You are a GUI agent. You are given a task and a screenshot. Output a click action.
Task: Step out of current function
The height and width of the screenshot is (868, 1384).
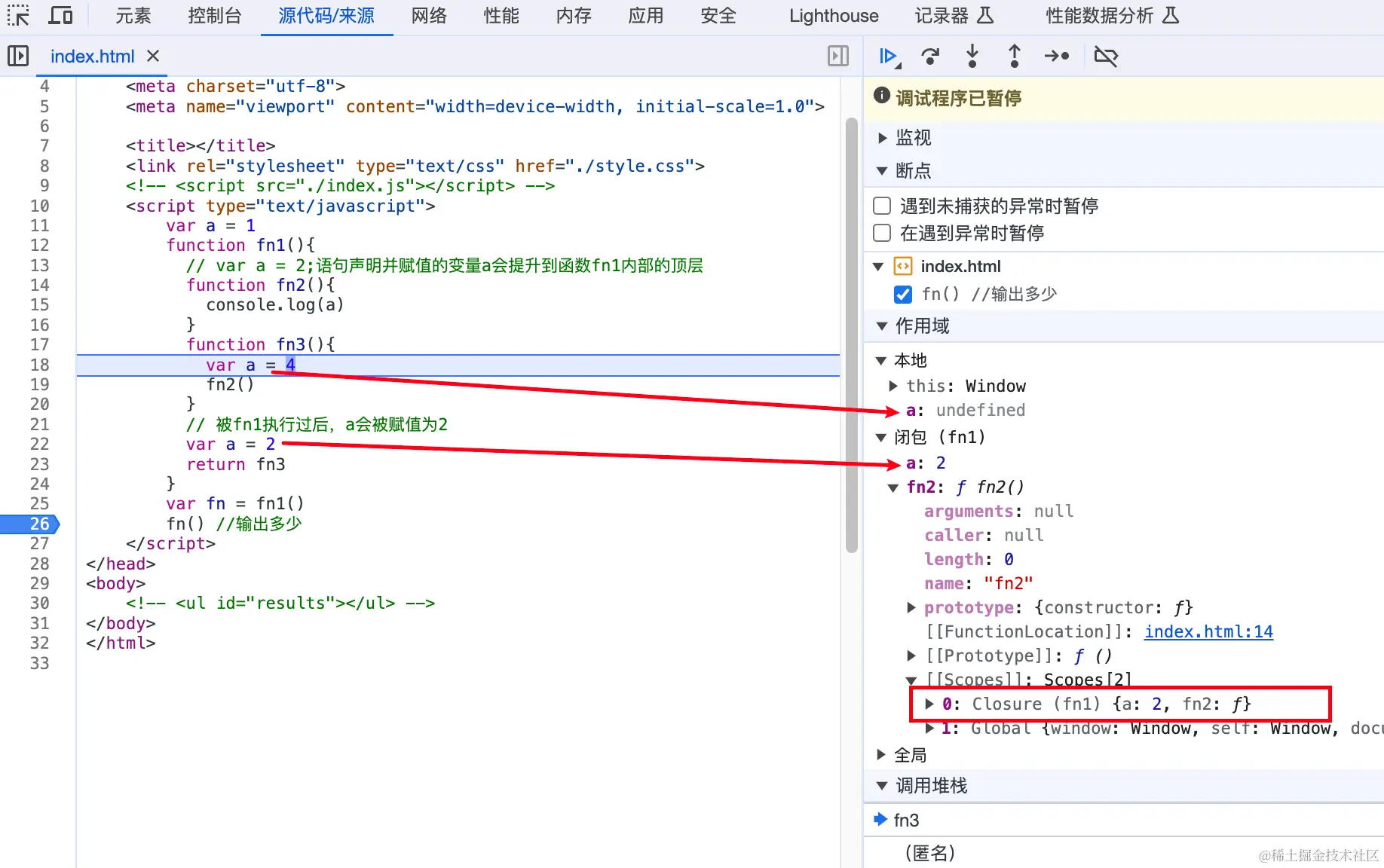pyautogui.click(x=1015, y=56)
